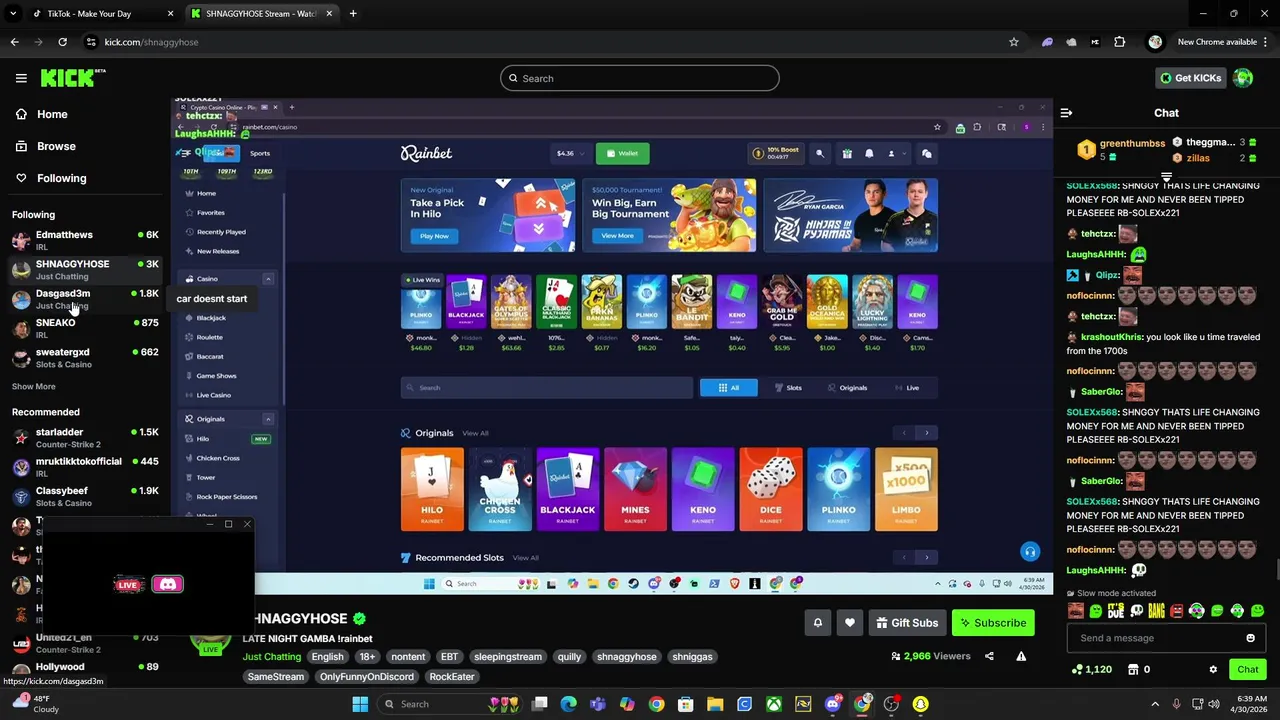View channel points balance 1,120

(x=1092, y=669)
